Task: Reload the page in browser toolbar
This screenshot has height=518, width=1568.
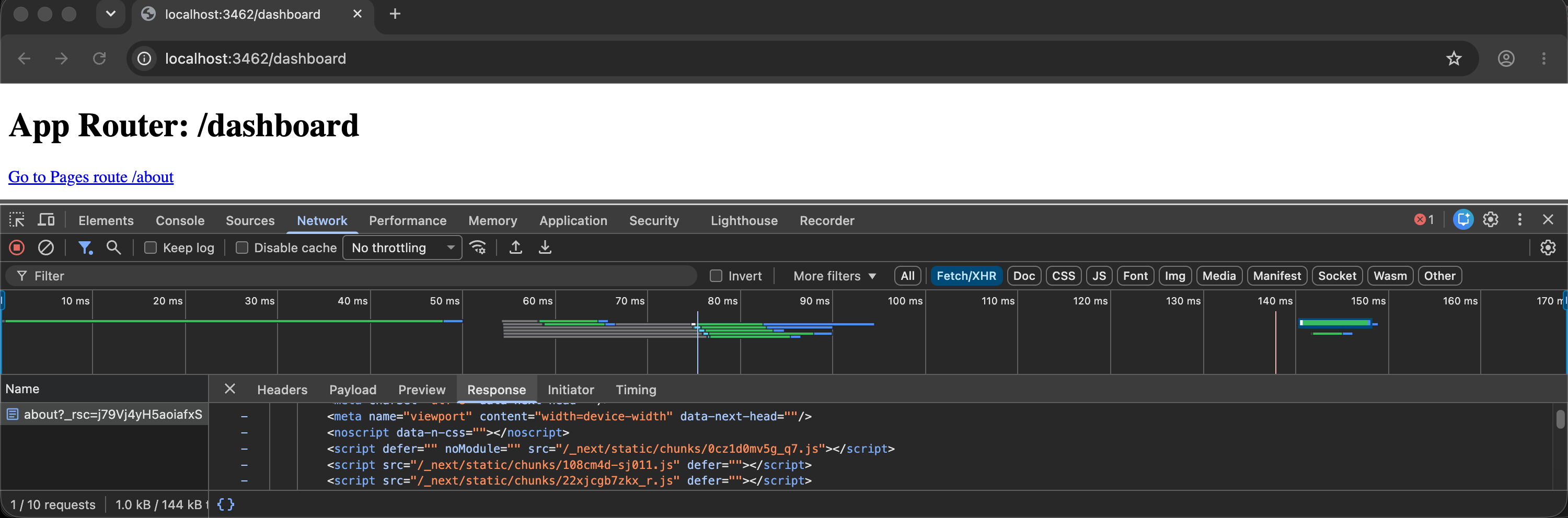Action: point(99,58)
